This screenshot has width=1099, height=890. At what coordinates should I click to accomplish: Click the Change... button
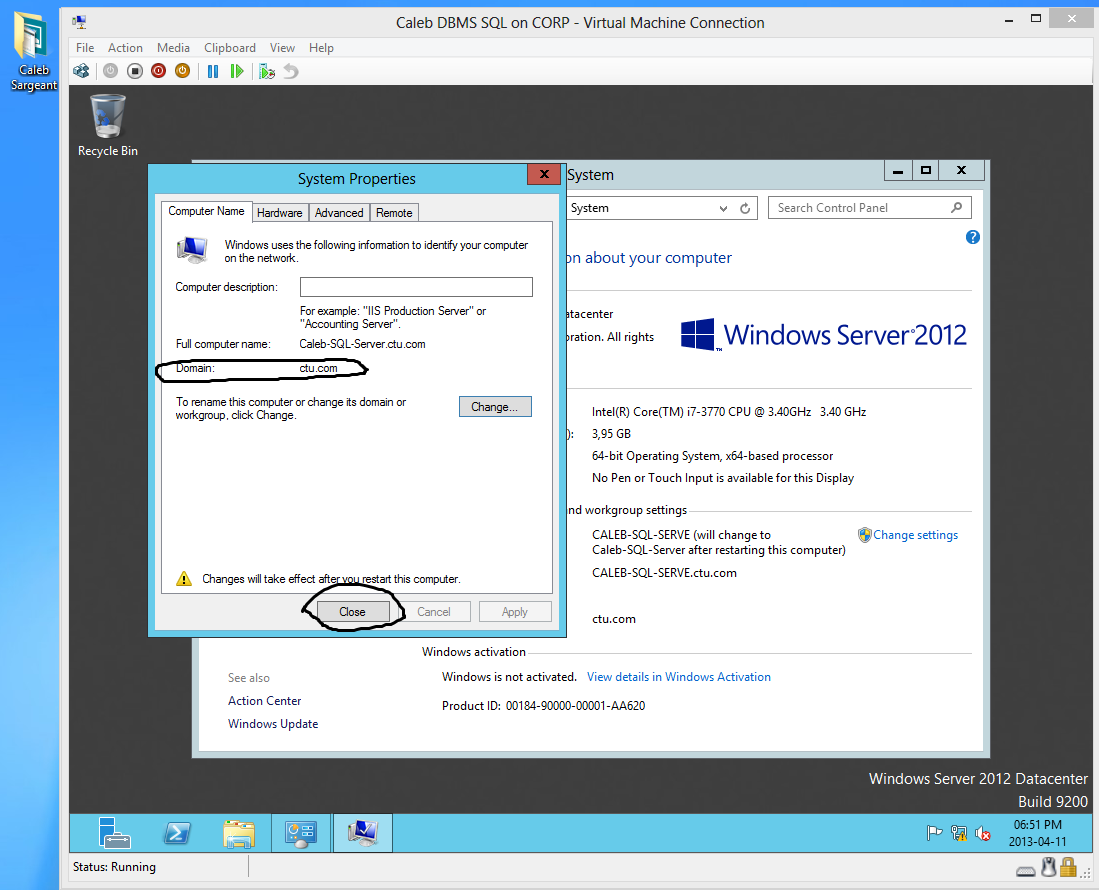[x=495, y=406]
